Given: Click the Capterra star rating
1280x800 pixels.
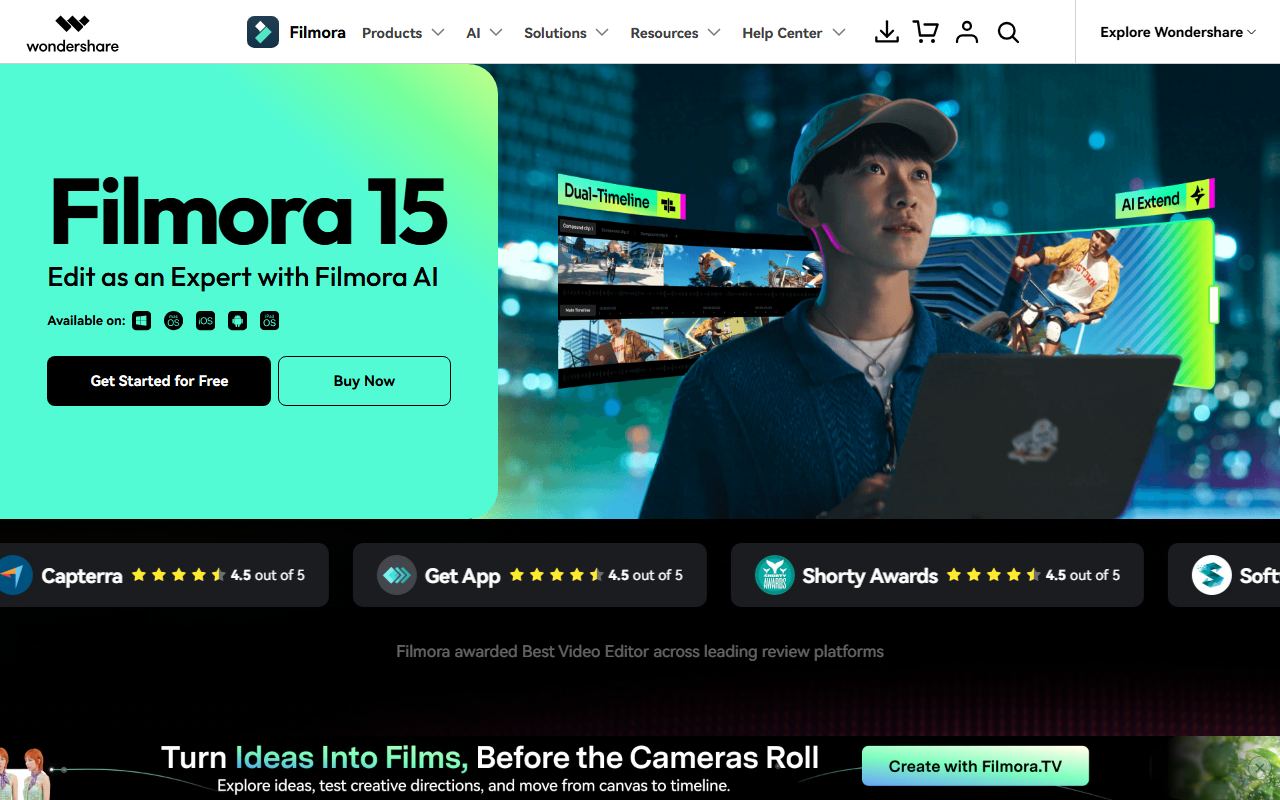Looking at the screenshot, I should [x=178, y=575].
